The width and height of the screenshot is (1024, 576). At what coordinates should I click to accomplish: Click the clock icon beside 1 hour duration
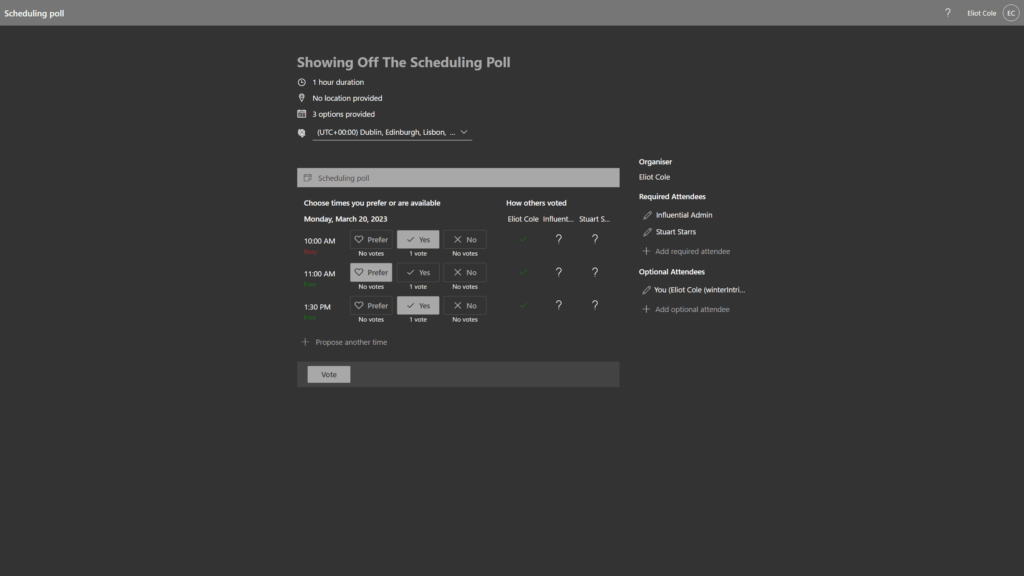pyautogui.click(x=303, y=81)
